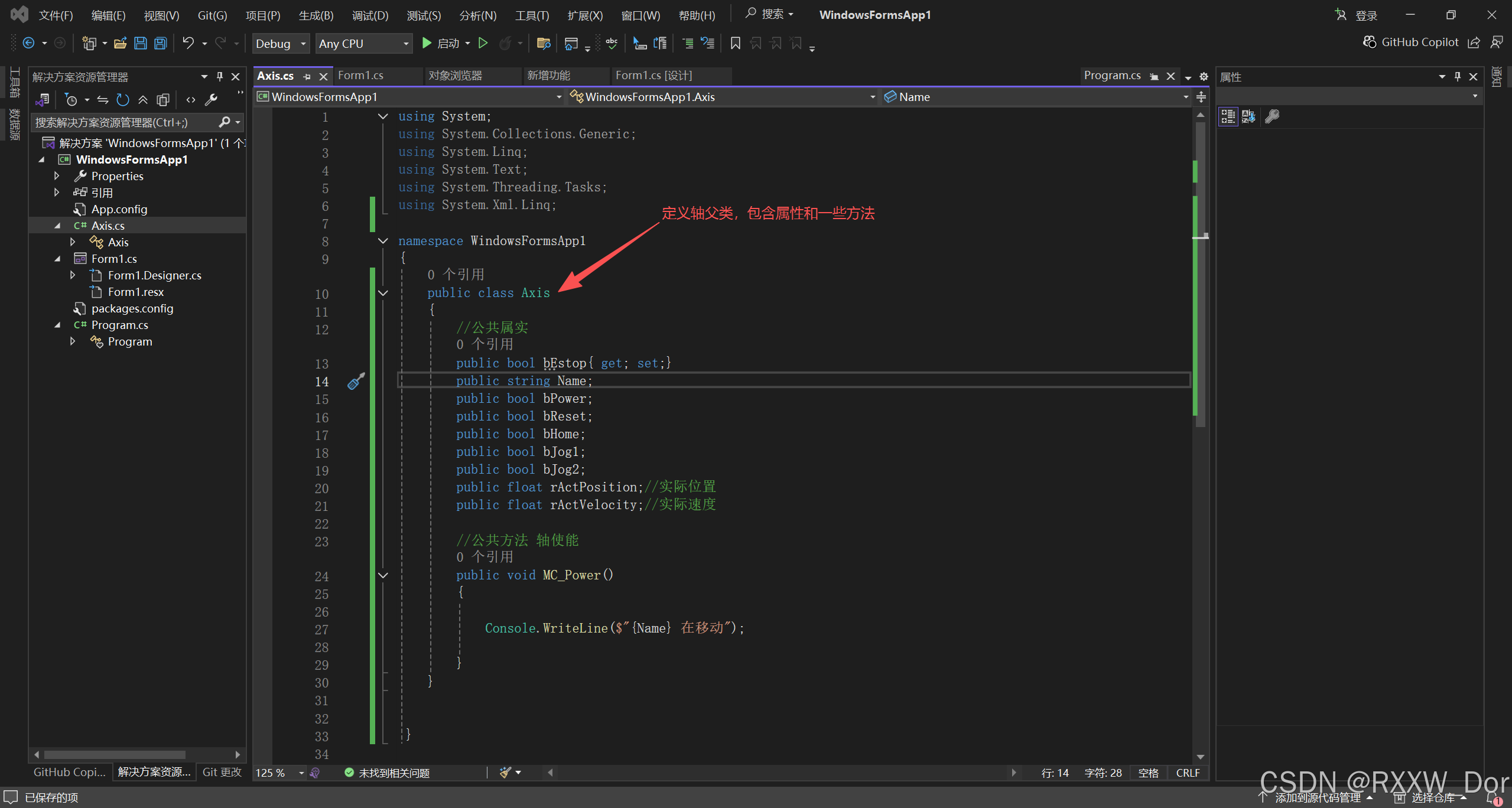Click 添加到源代码管理 in status bar
The height and width of the screenshot is (808, 1512).
coord(1317,797)
